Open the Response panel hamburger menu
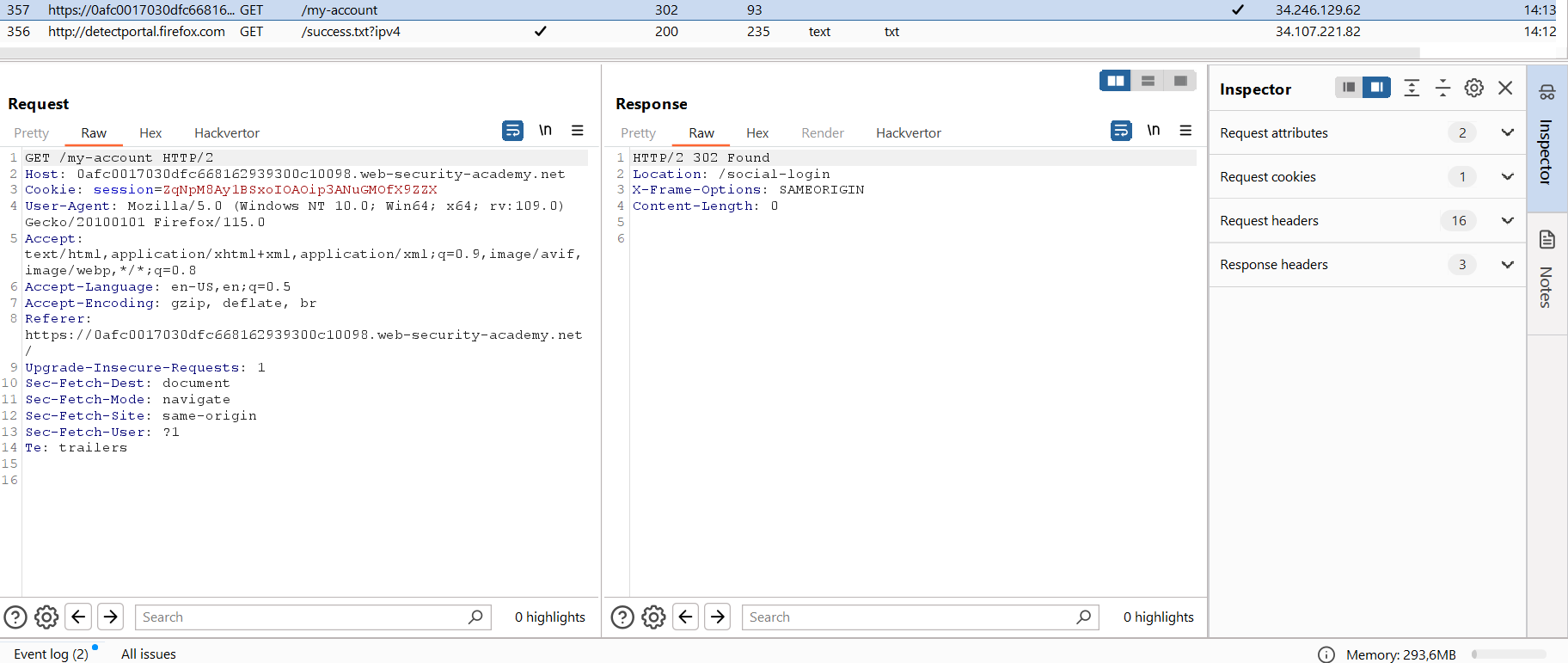Viewport: 1568px width, 663px height. tap(1185, 131)
